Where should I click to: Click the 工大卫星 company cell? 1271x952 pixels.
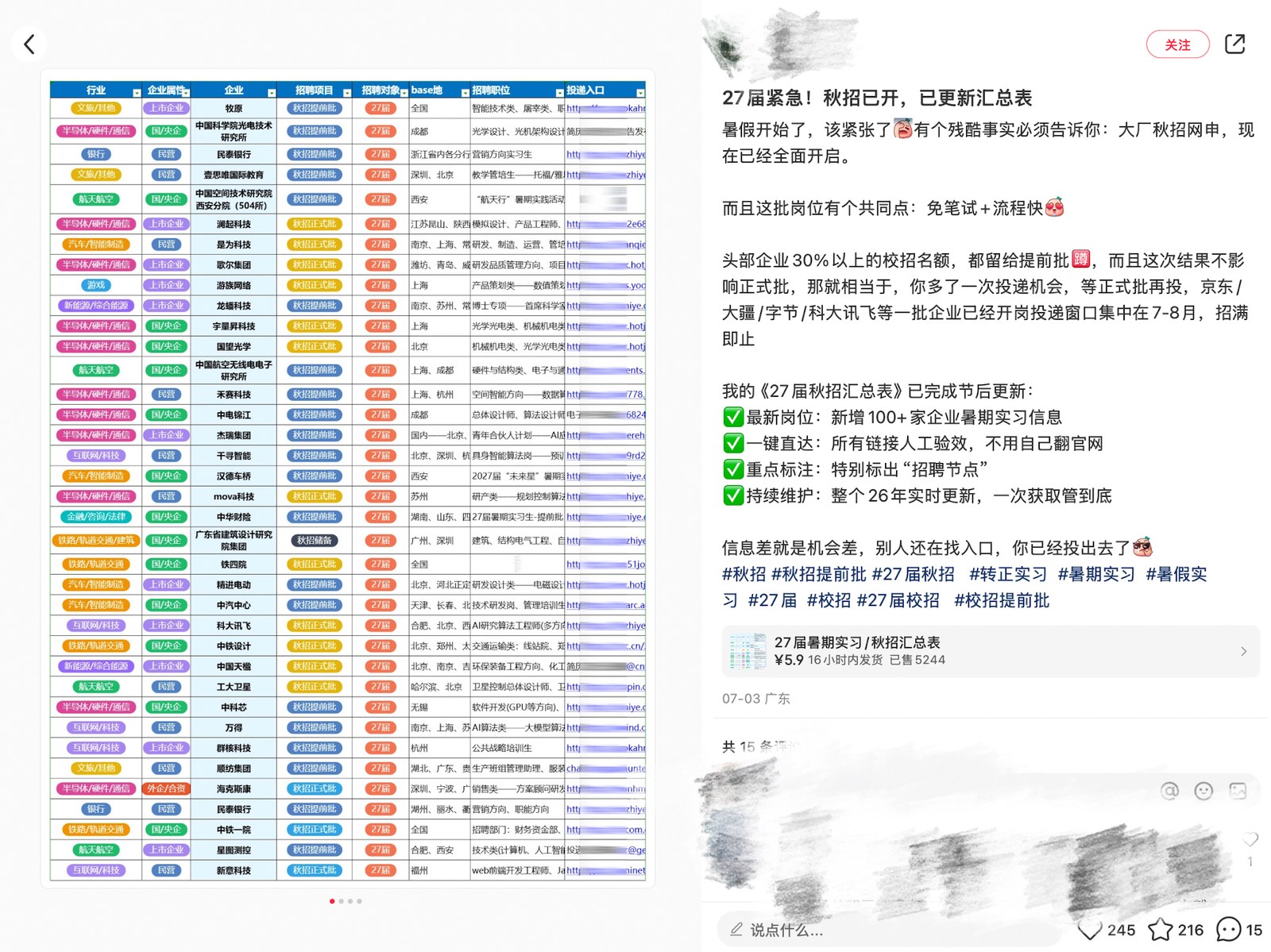pos(234,687)
